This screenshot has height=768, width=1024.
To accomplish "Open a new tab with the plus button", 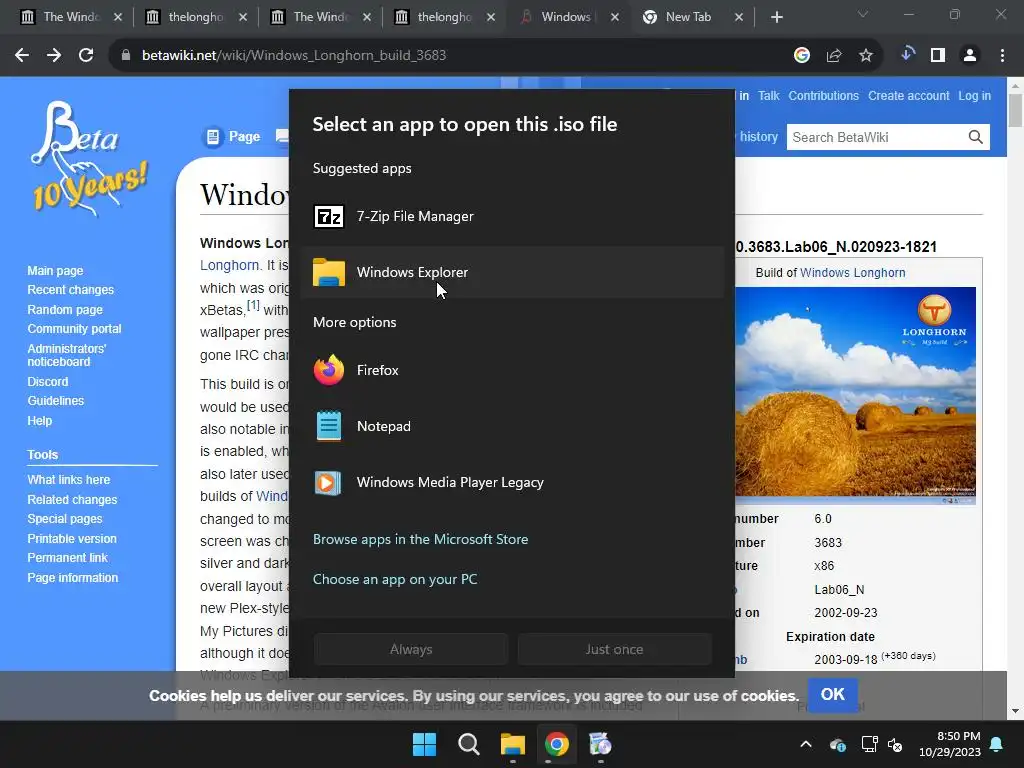I will coord(776,18).
